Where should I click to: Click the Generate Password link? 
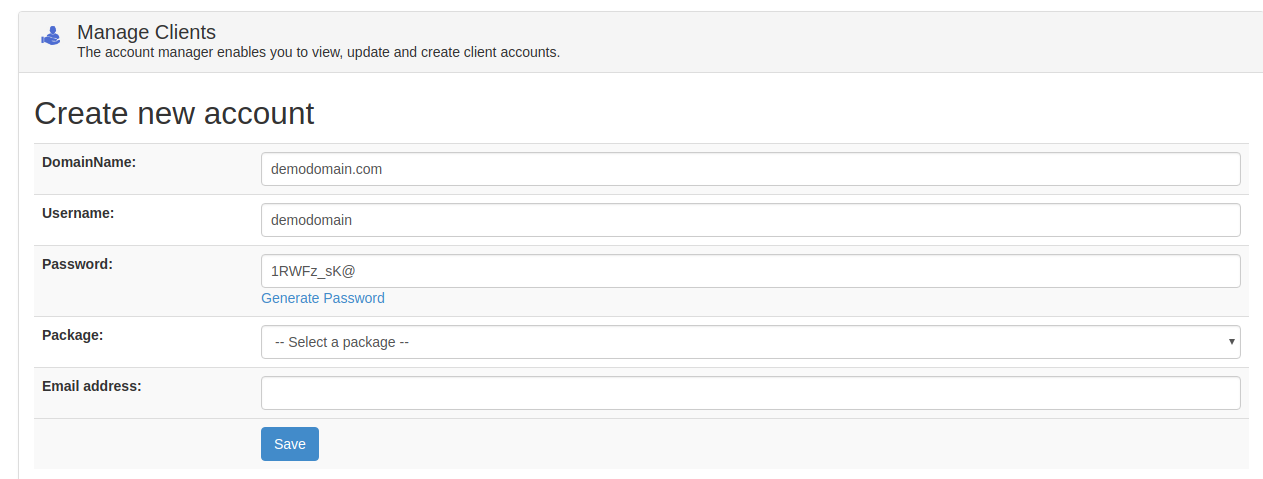click(x=323, y=298)
